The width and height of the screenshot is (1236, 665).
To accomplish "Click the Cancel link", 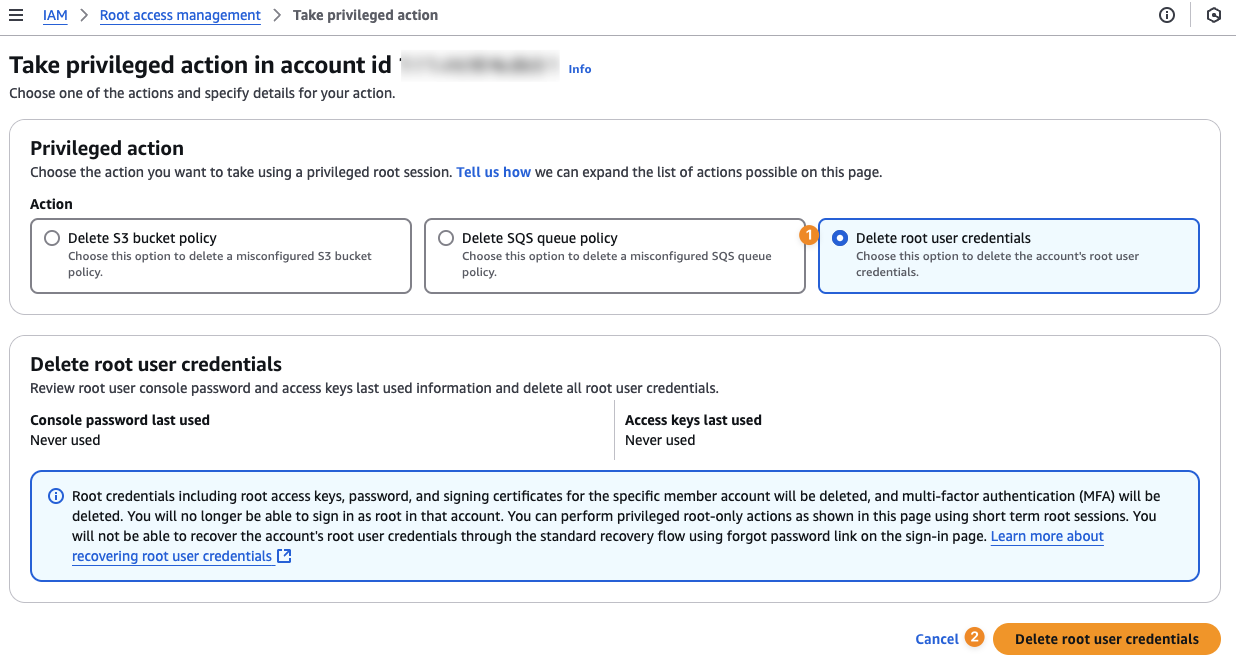I will coord(938,638).
